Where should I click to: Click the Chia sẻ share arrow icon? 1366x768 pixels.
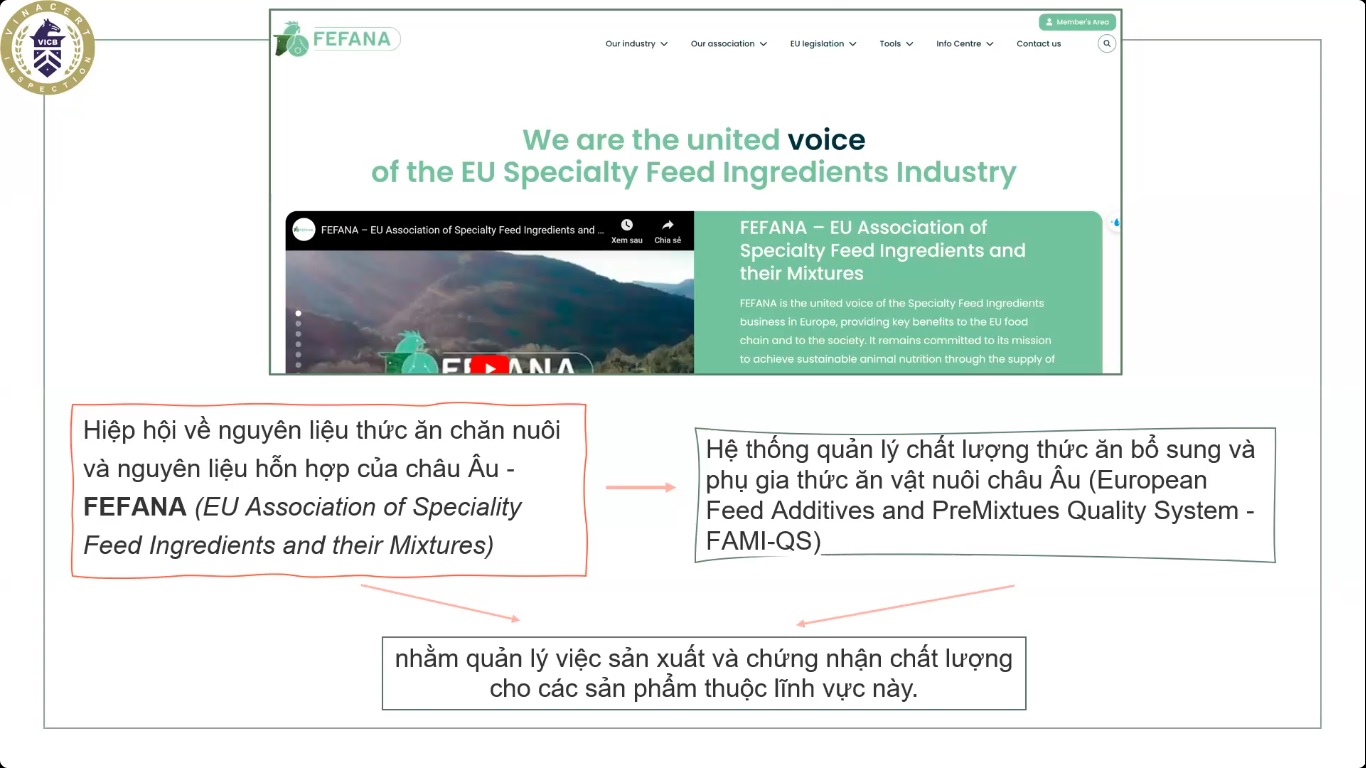(668, 225)
